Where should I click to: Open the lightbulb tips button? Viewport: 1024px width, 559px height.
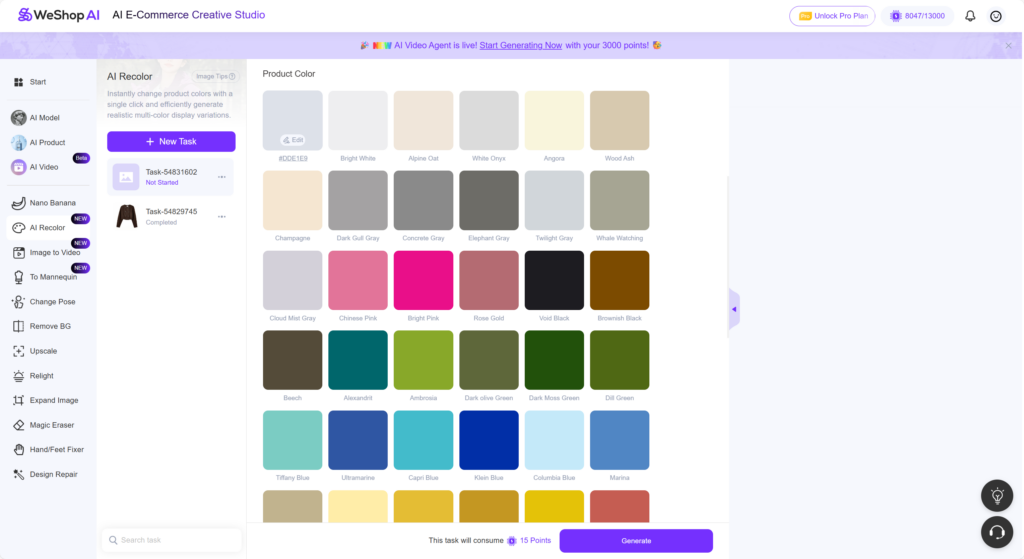click(997, 496)
